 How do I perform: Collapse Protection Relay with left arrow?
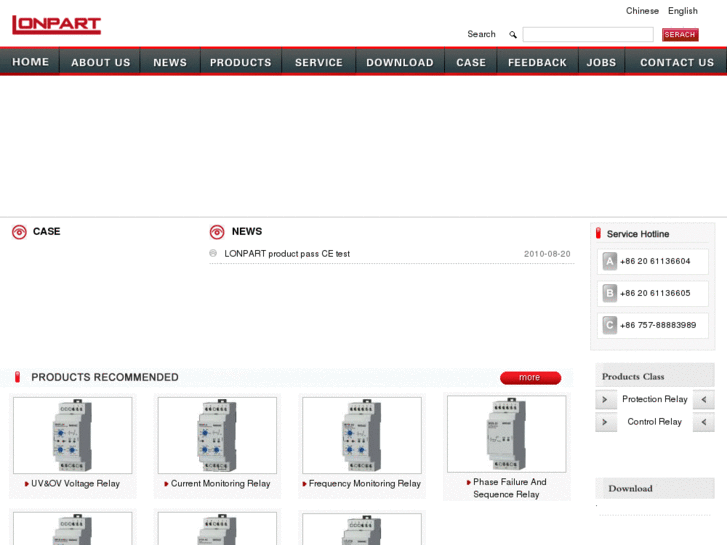coord(704,400)
